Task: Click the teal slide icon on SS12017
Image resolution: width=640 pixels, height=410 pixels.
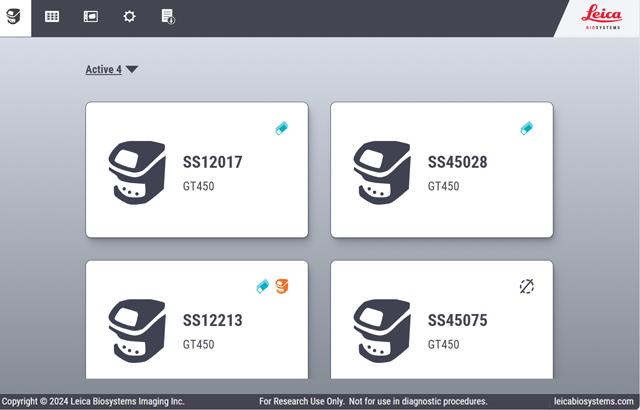Action: (282, 129)
